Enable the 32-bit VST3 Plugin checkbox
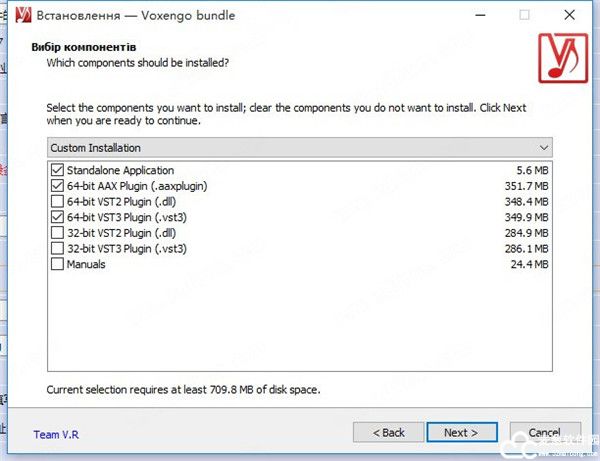The width and height of the screenshot is (600, 461). coord(56,248)
